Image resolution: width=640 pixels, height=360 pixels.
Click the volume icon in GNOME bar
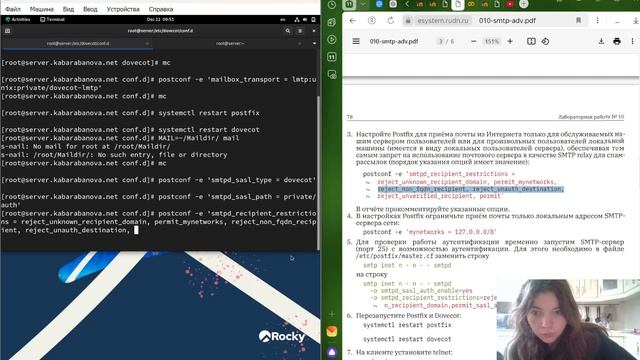305,19
